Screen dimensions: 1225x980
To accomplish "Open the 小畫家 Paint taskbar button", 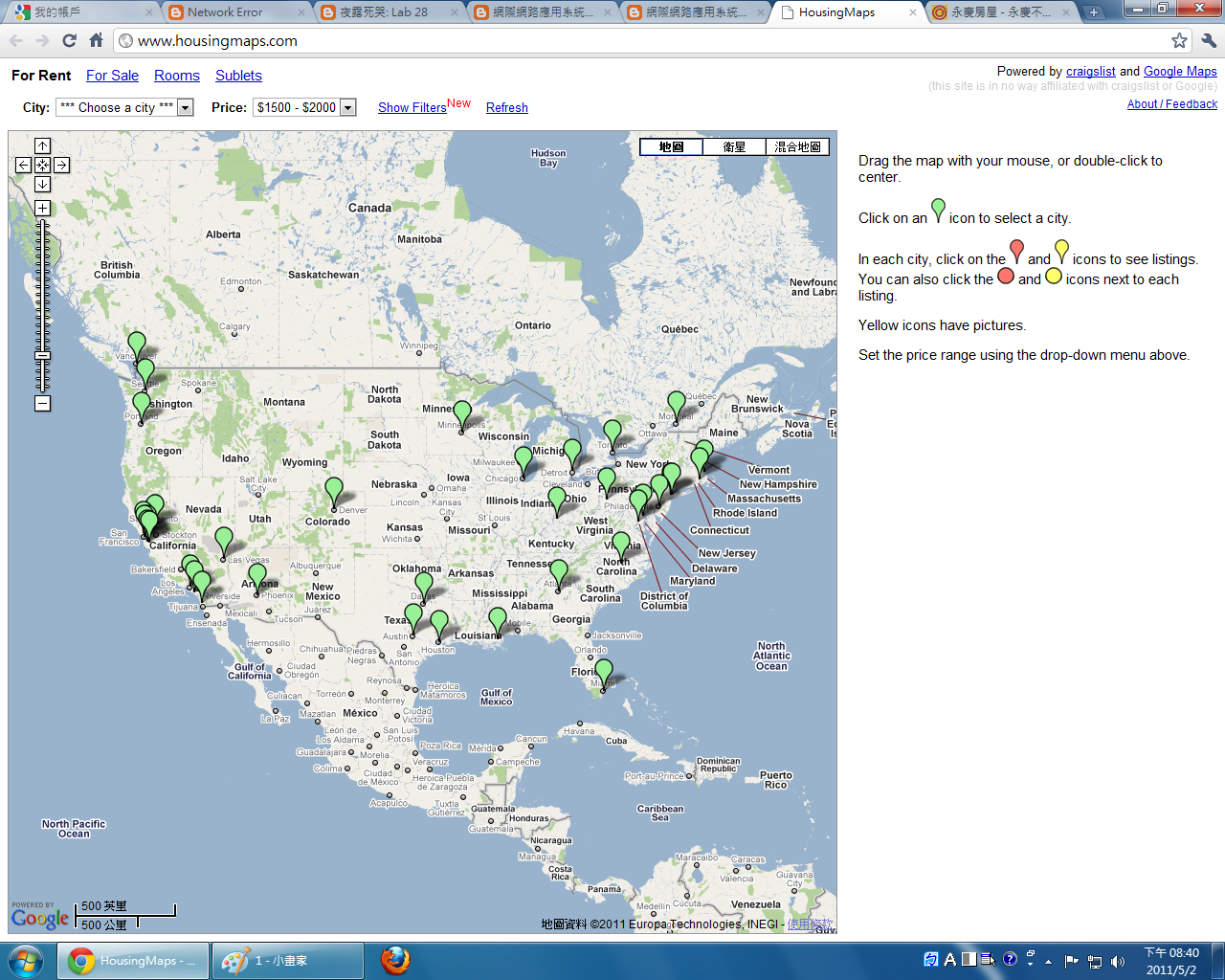I will (288, 961).
